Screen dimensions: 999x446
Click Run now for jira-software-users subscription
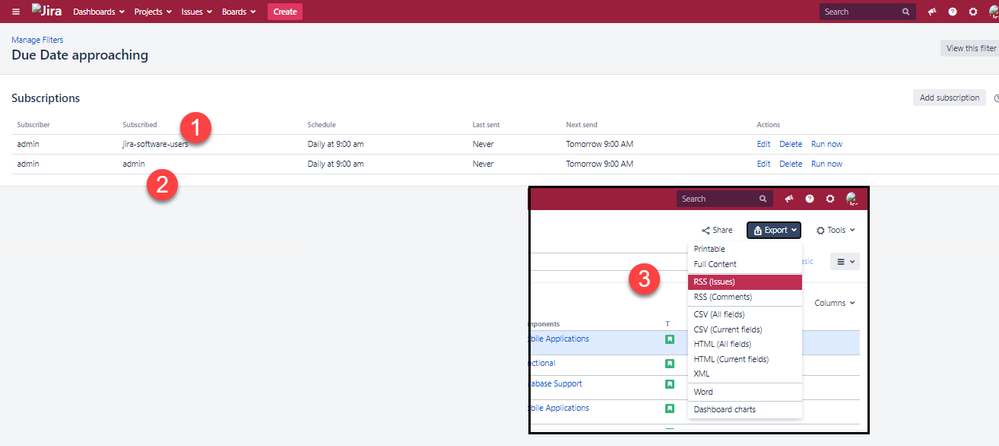(x=826, y=144)
